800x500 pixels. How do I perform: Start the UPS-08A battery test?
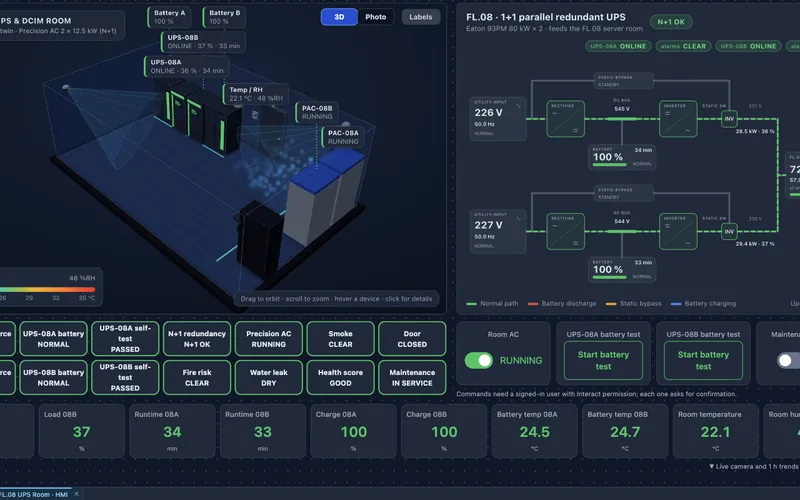603,361
